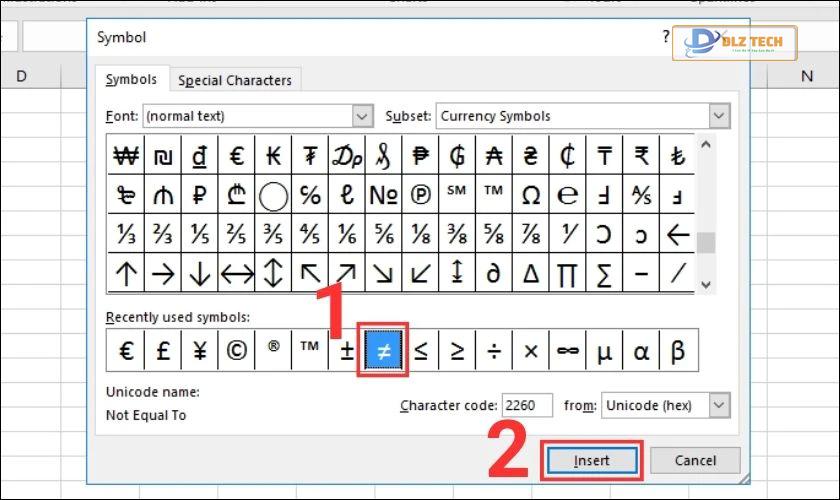The width and height of the screenshot is (840, 500).
Task: Select the Euro sign in the symbol grid
Action: (236, 155)
